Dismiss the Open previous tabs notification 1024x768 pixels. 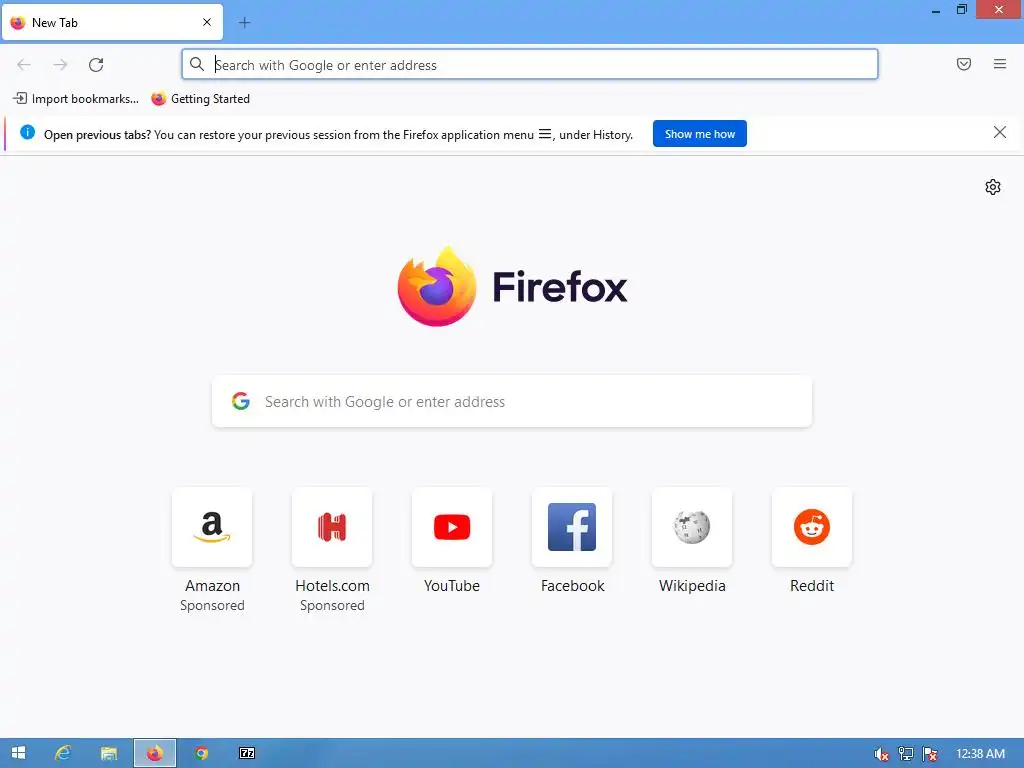click(x=1000, y=133)
